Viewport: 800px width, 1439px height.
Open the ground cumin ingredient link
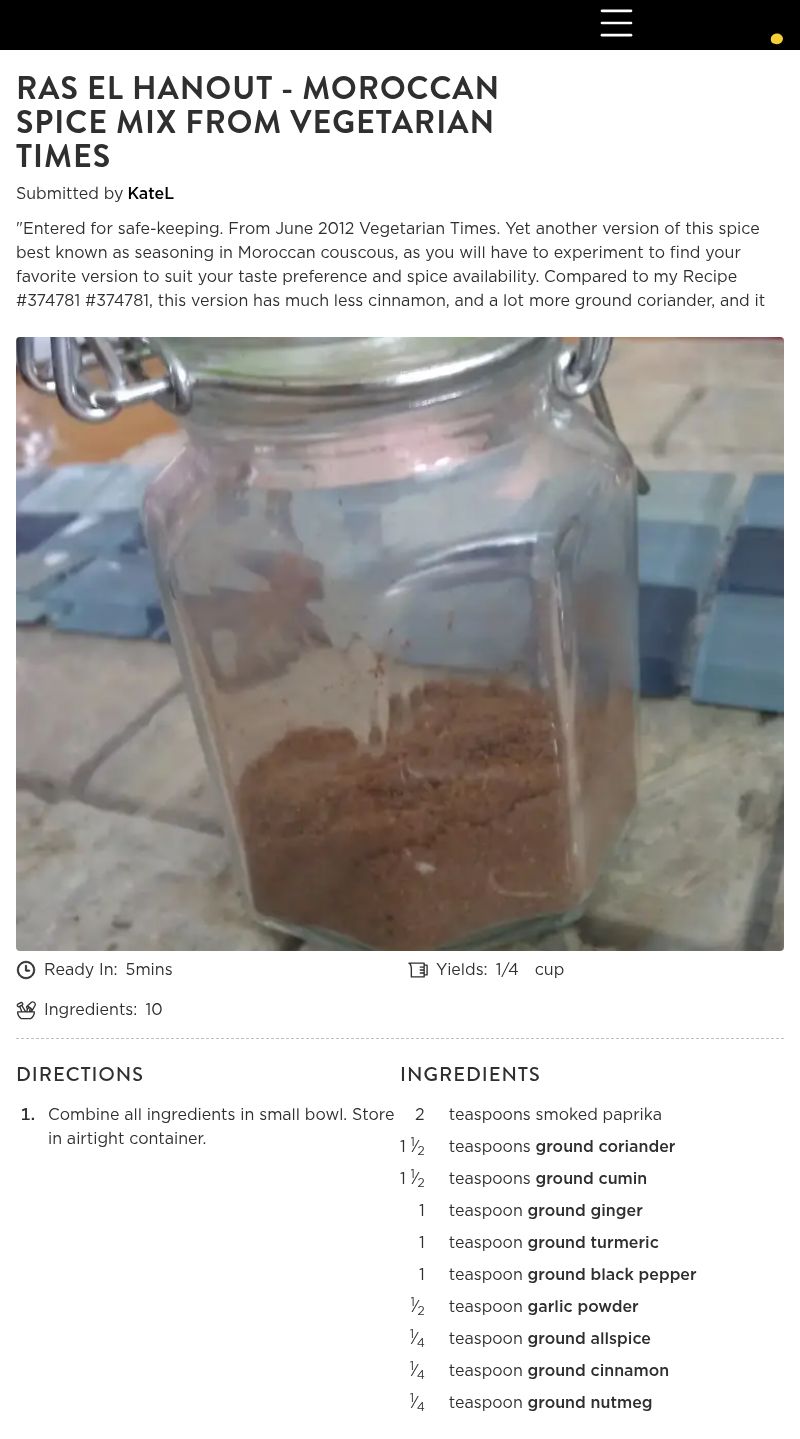(x=591, y=1178)
